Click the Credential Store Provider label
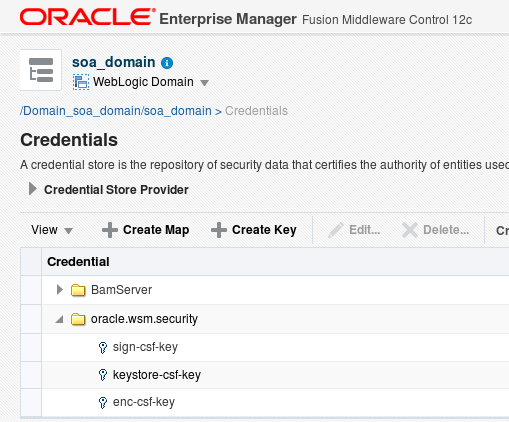Image resolution: width=509 pixels, height=422 pixels. click(x=116, y=190)
